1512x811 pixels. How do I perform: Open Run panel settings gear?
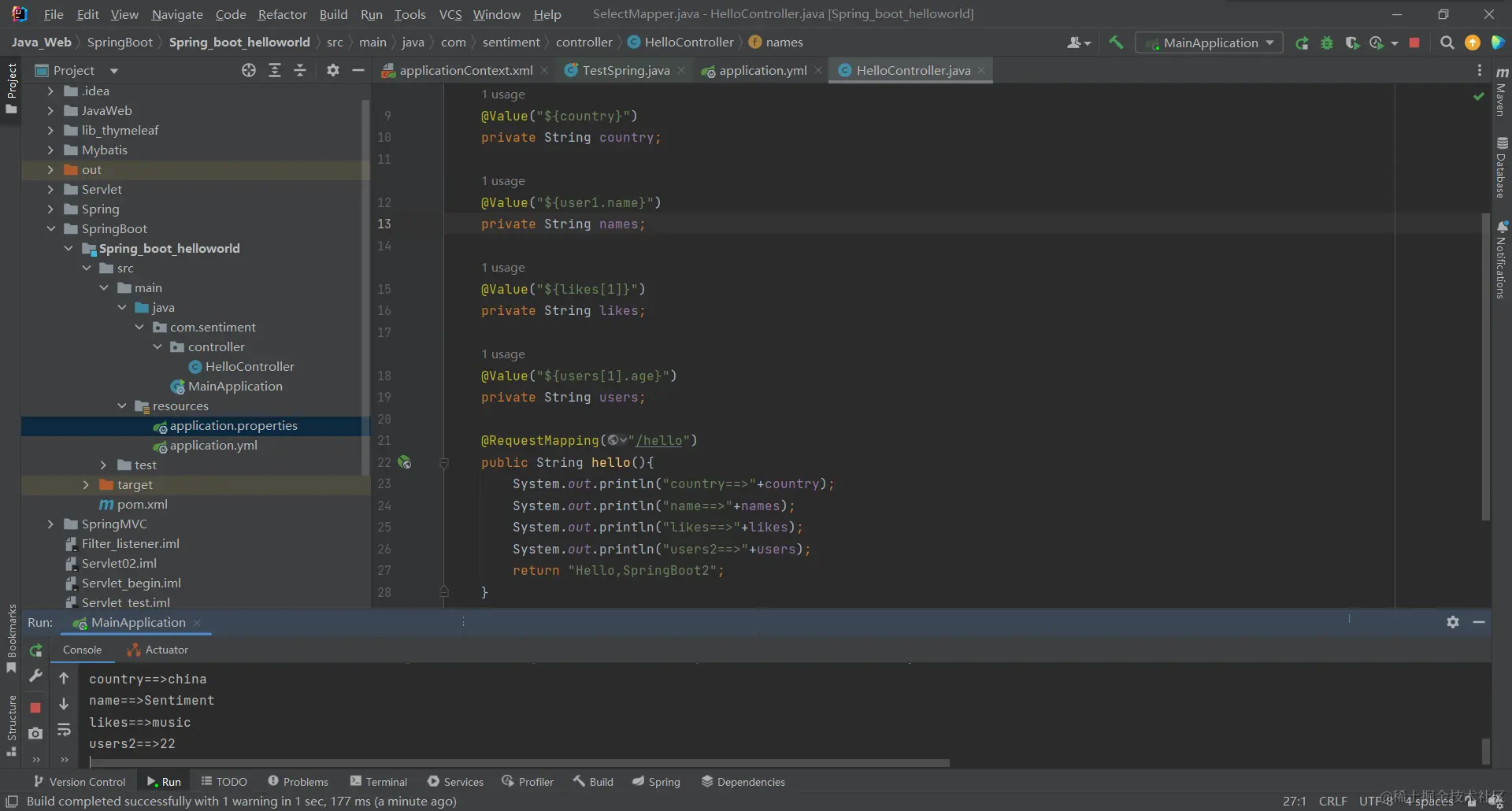pyautogui.click(x=1453, y=622)
